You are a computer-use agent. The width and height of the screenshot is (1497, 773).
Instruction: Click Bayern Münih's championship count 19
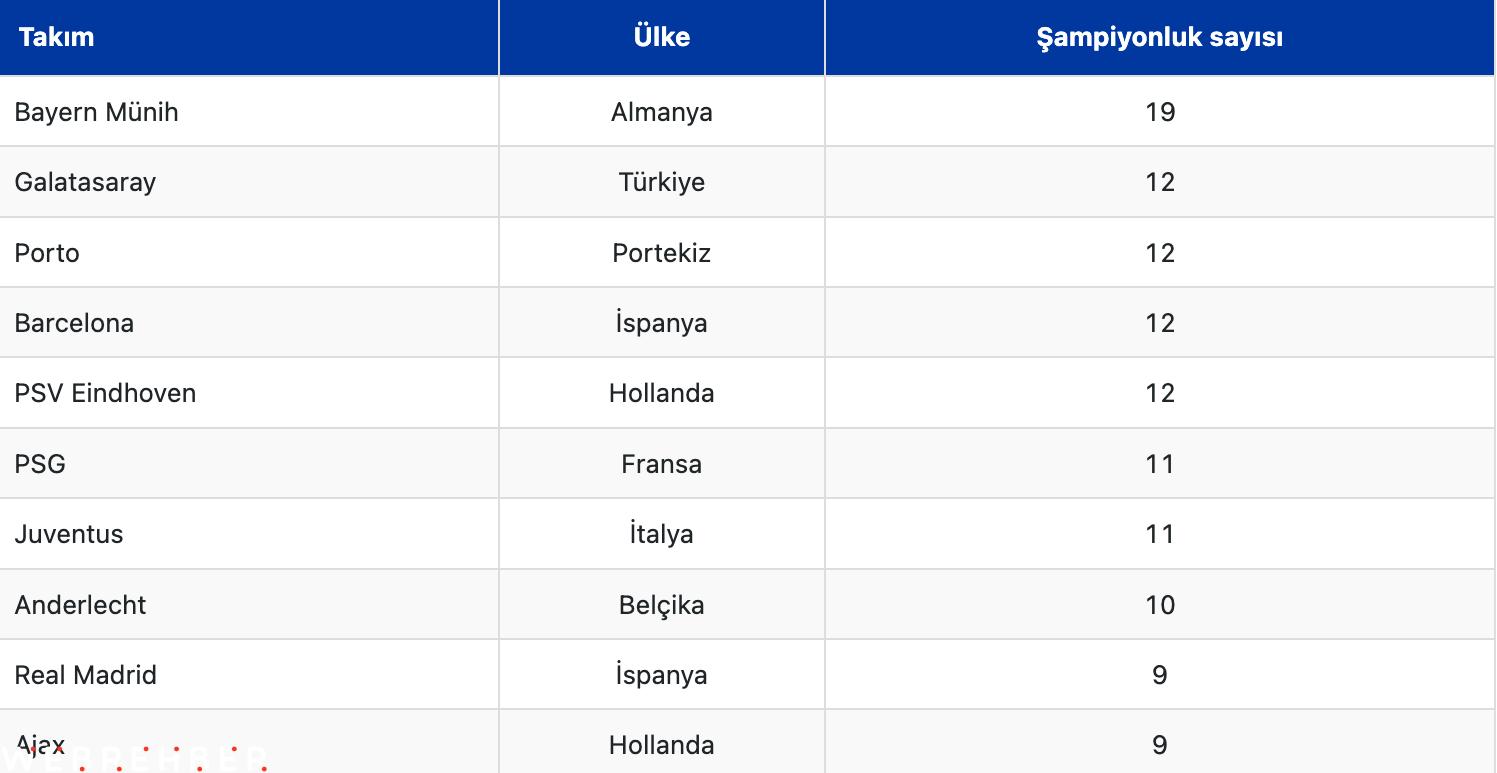pyautogui.click(x=1160, y=111)
